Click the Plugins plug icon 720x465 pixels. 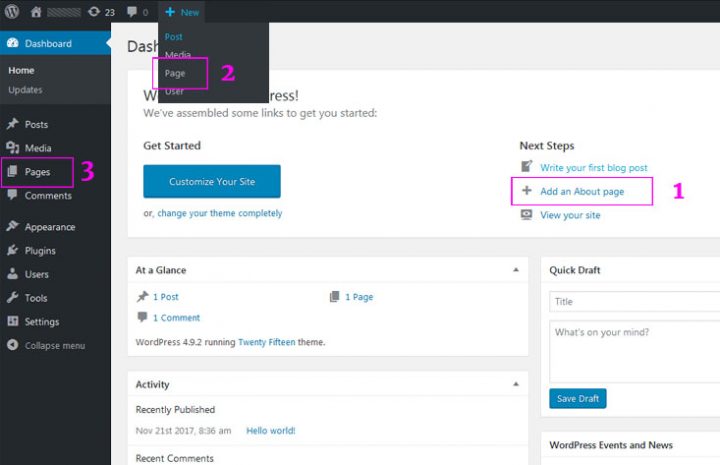(13, 250)
